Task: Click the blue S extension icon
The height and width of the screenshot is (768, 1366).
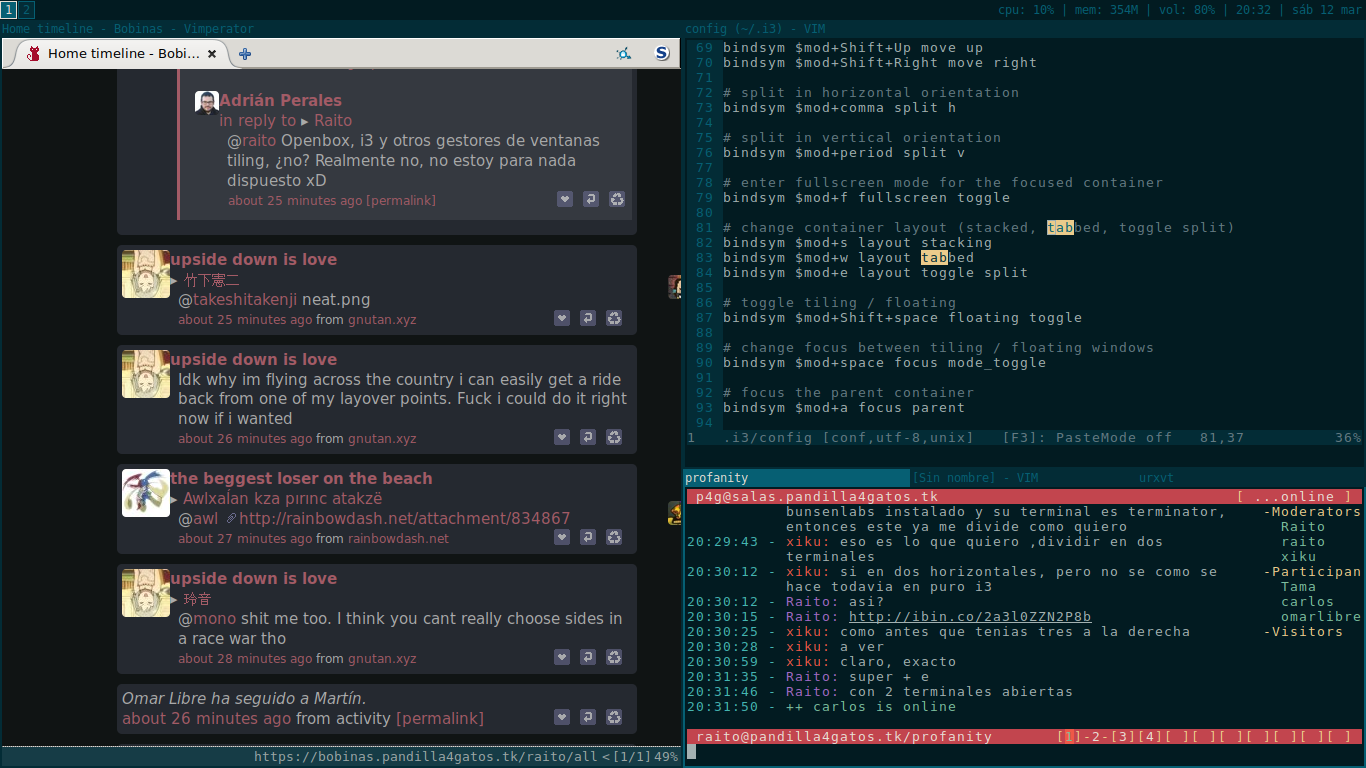Action: coord(661,54)
